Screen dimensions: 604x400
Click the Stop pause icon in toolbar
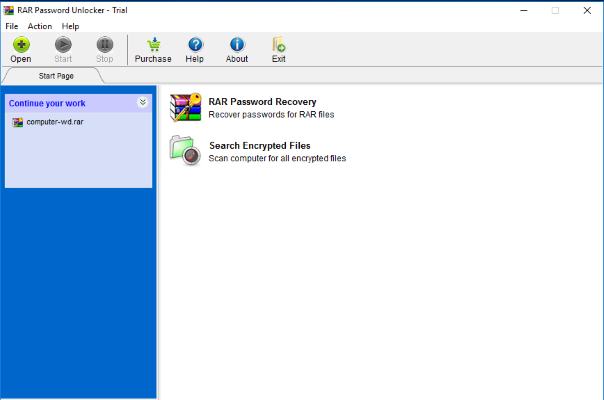pos(104,45)
